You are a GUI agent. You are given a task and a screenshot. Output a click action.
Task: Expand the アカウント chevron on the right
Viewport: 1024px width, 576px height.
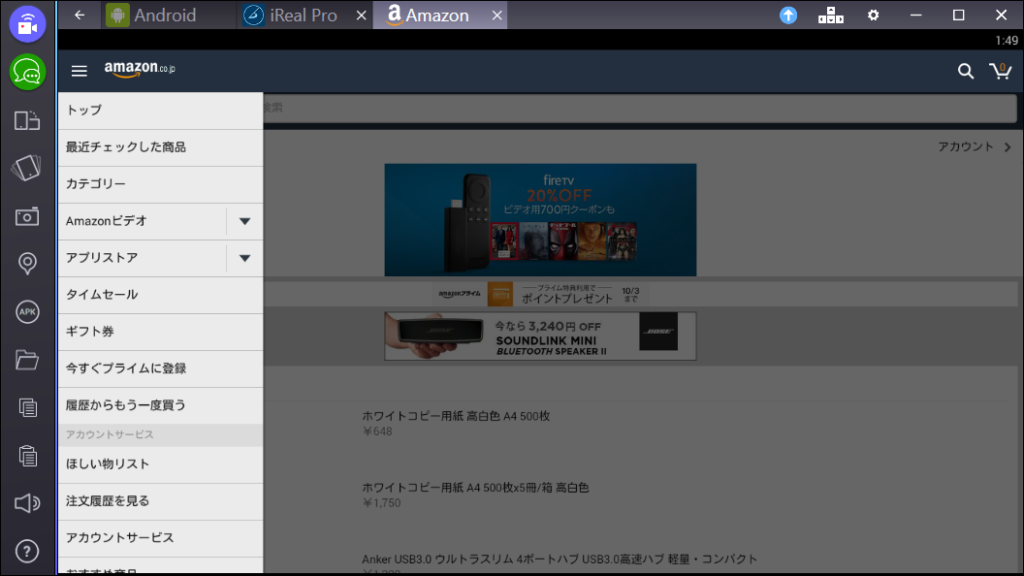coord(1007,147)
